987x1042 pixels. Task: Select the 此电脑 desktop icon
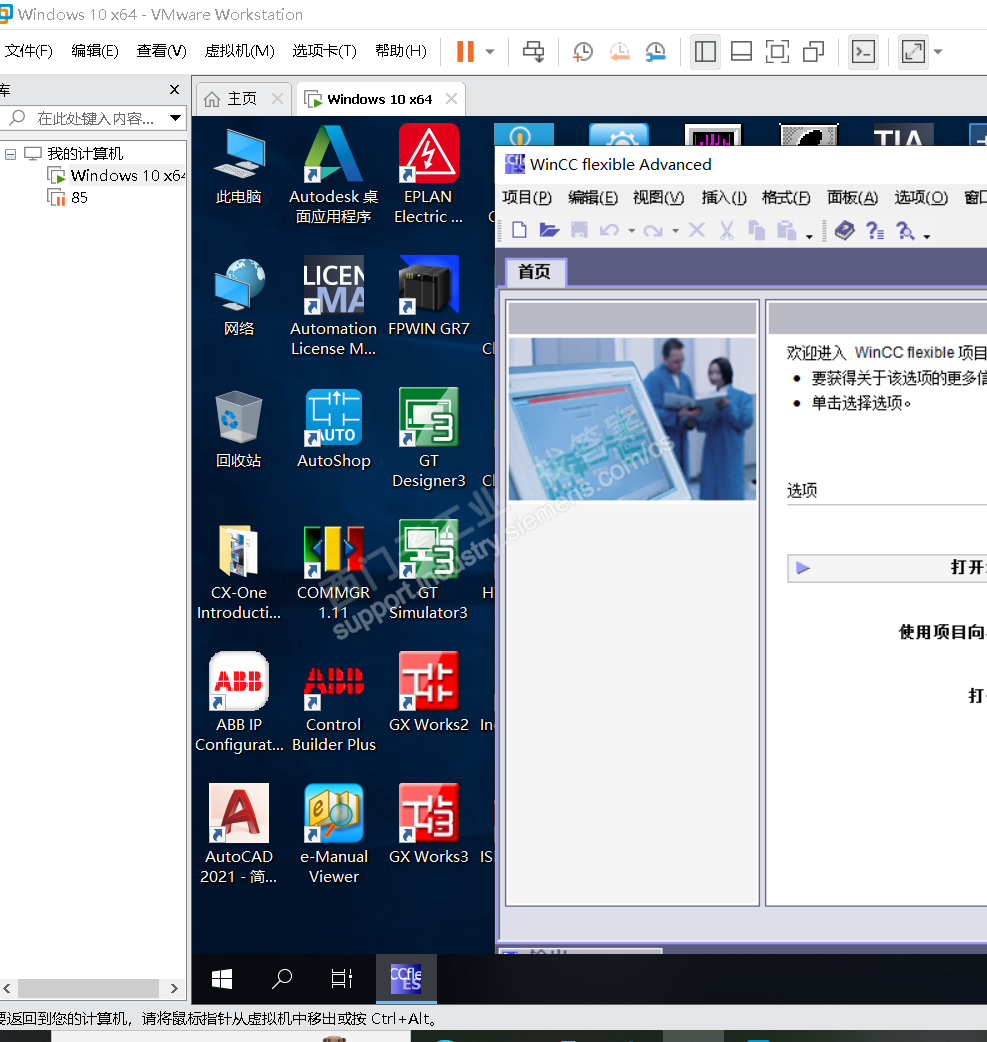[239, 167]
